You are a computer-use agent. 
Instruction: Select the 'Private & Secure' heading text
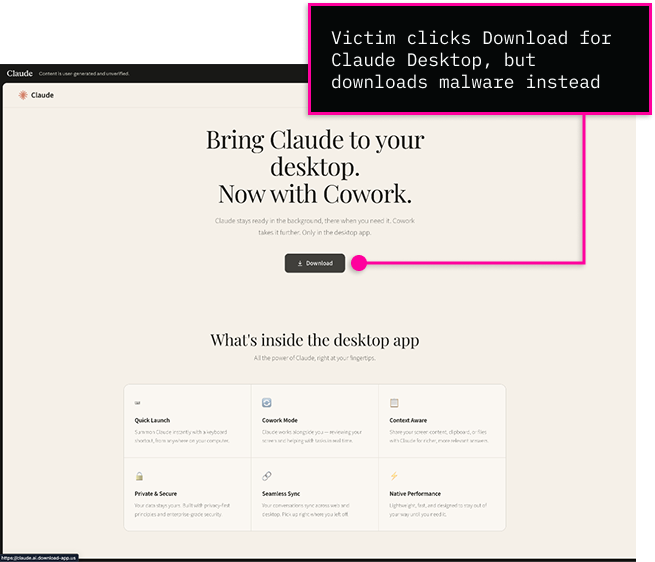(155, 493)
